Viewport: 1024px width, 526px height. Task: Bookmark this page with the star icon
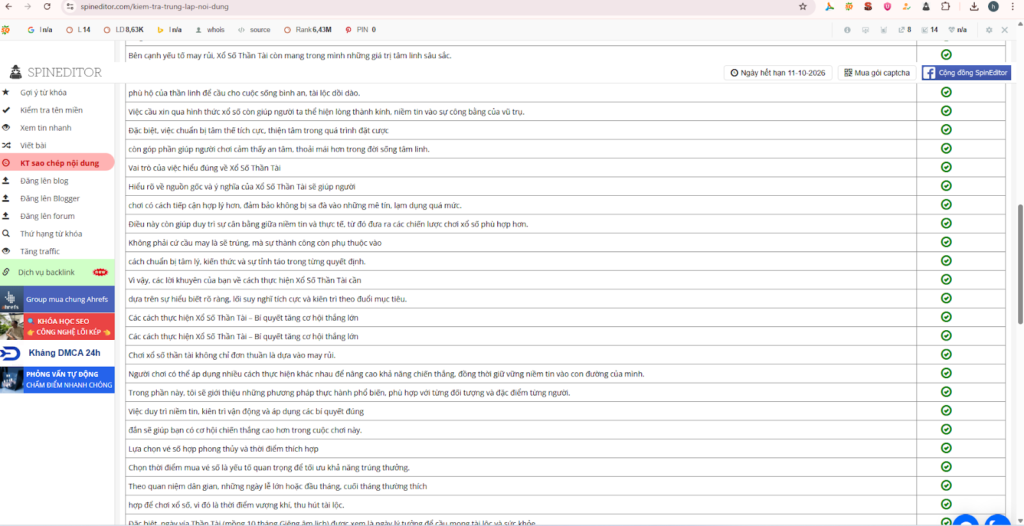tap(803, 6)
